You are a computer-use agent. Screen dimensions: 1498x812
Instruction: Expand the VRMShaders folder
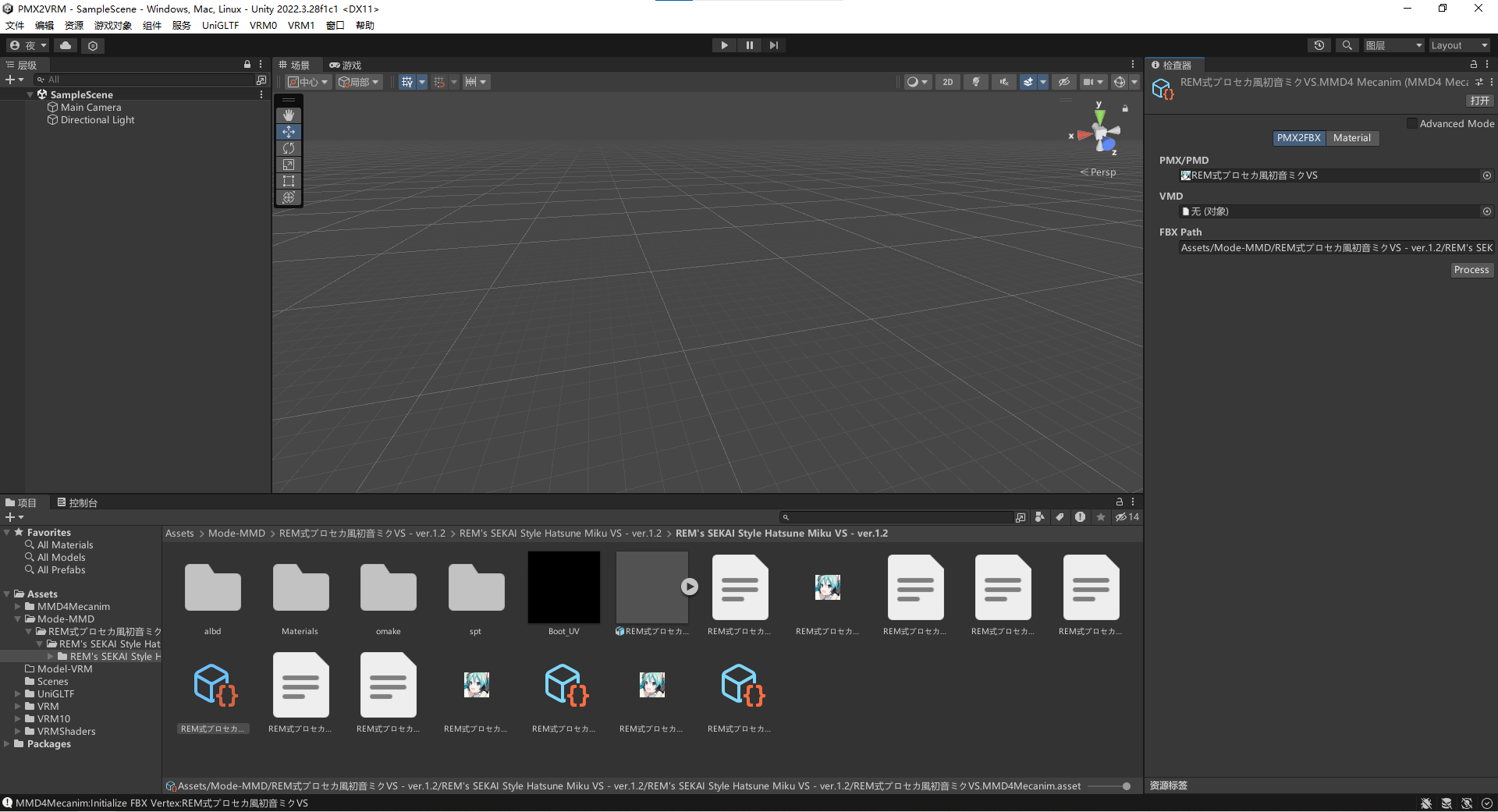tap(18, 732)
